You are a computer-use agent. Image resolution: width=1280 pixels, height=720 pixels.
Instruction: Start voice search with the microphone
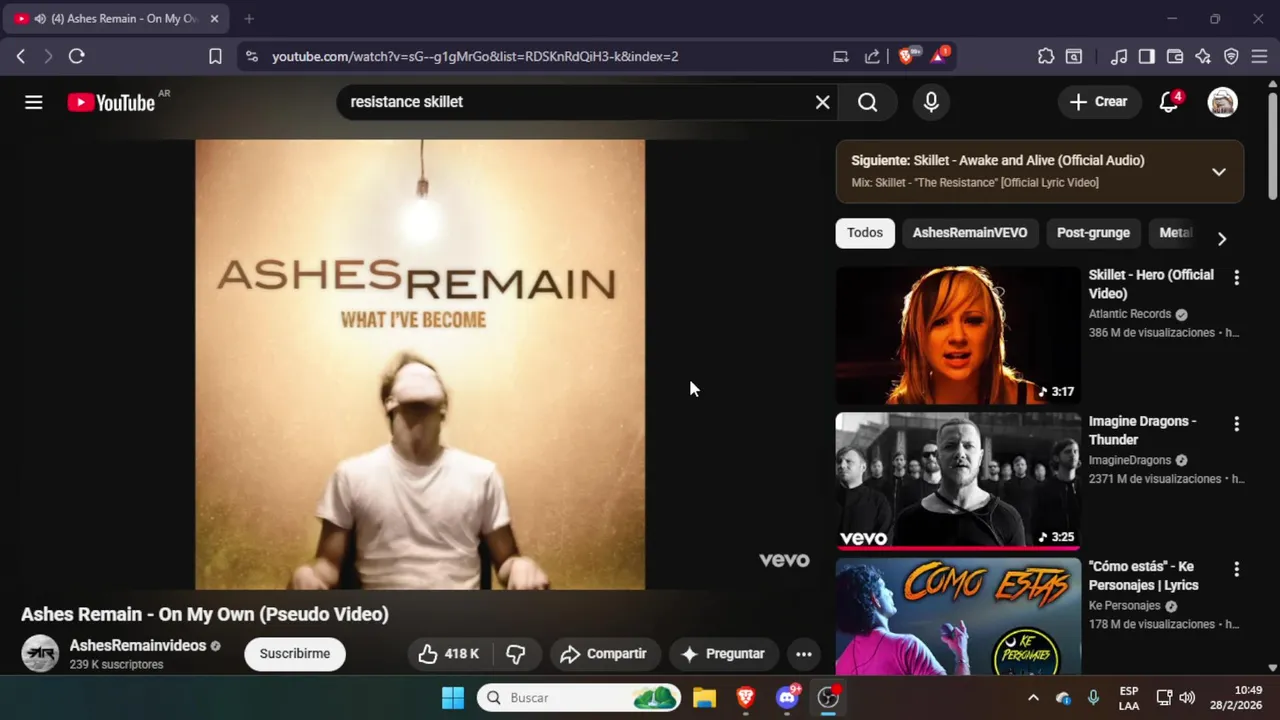tap(931, 102)
